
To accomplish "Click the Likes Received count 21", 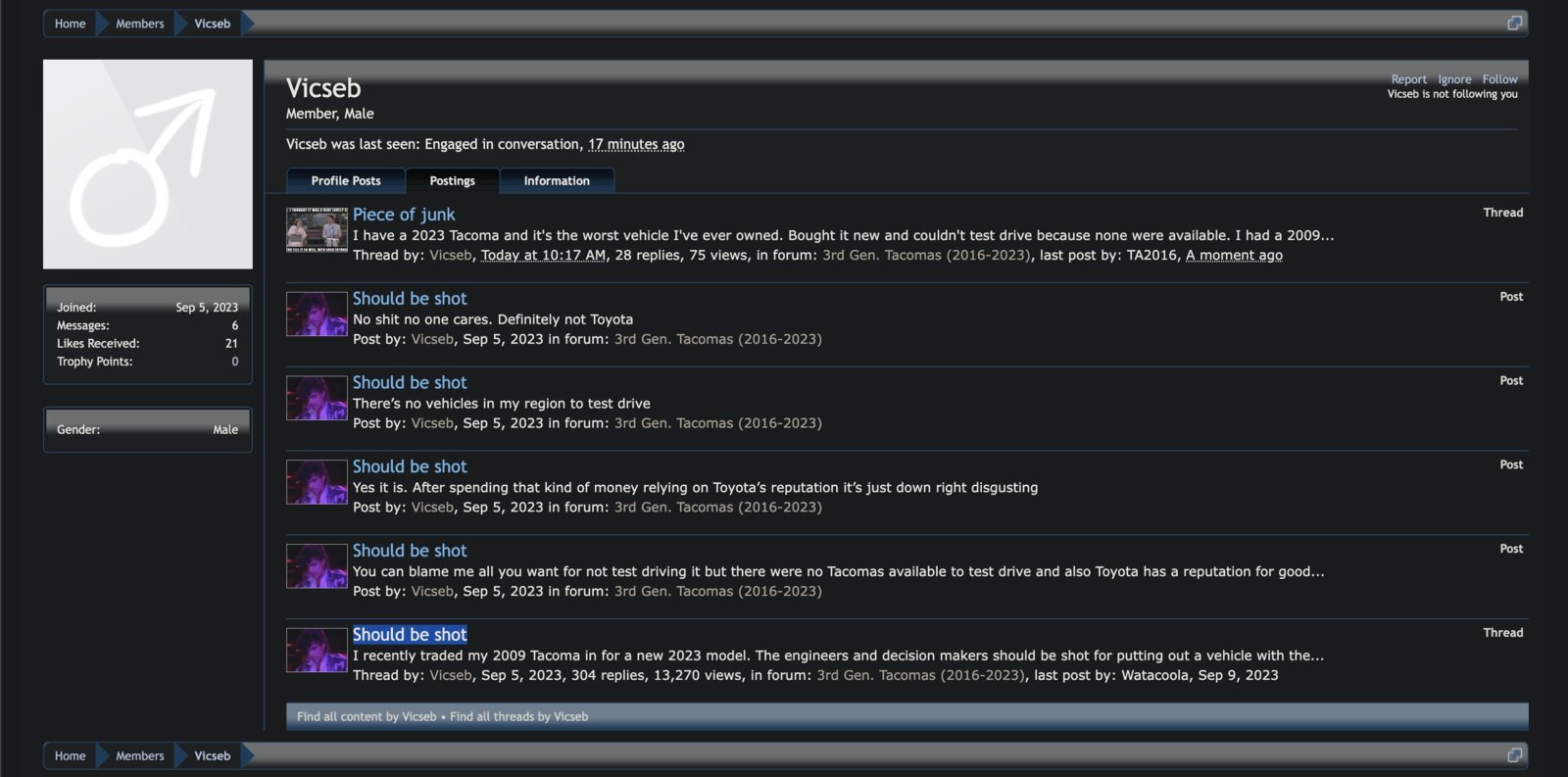I will pos(231,343).
